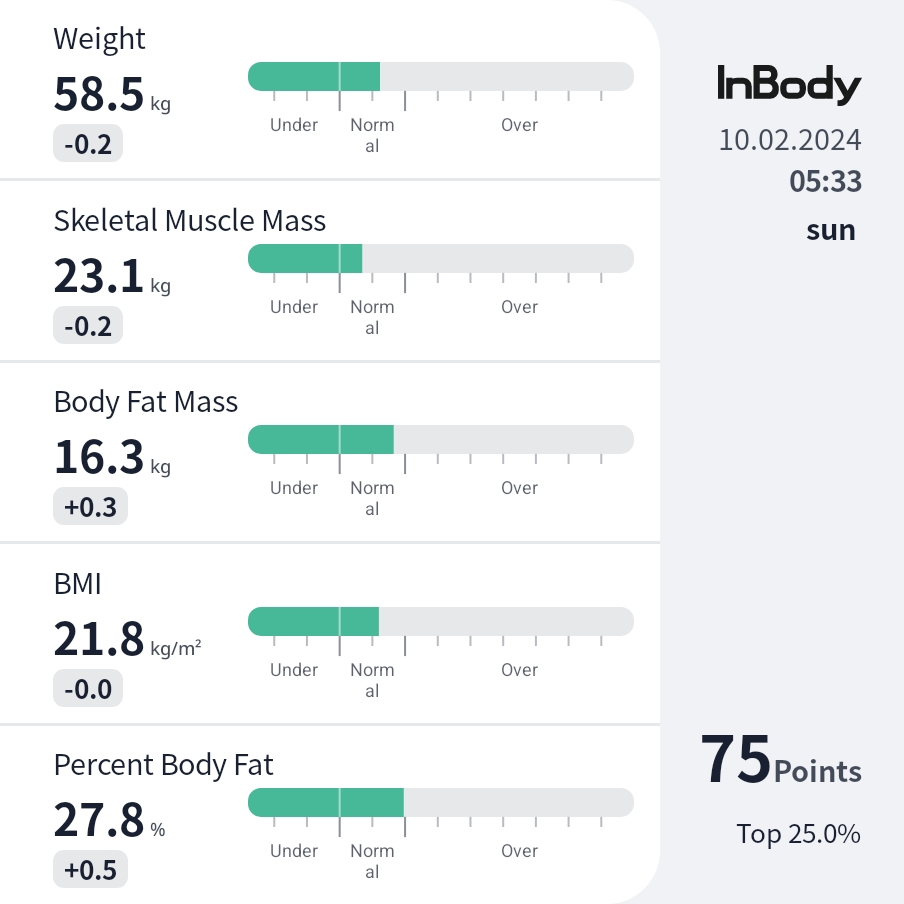The height and width of the screenshot is (904, 904).
Task: Click the InBody logo
Action: coord(789,85)
